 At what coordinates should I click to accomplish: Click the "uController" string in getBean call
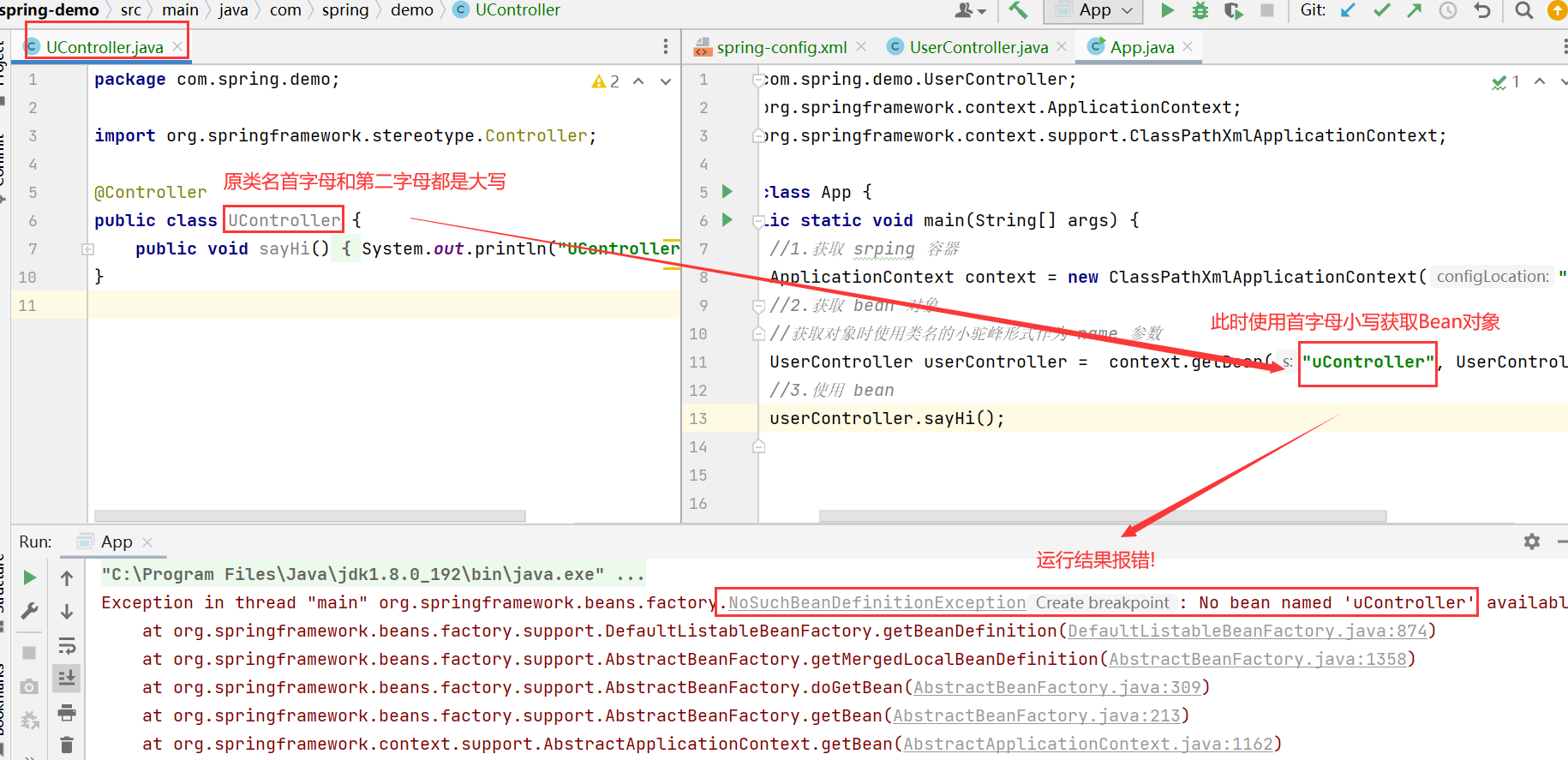(x=1368, y=362)
